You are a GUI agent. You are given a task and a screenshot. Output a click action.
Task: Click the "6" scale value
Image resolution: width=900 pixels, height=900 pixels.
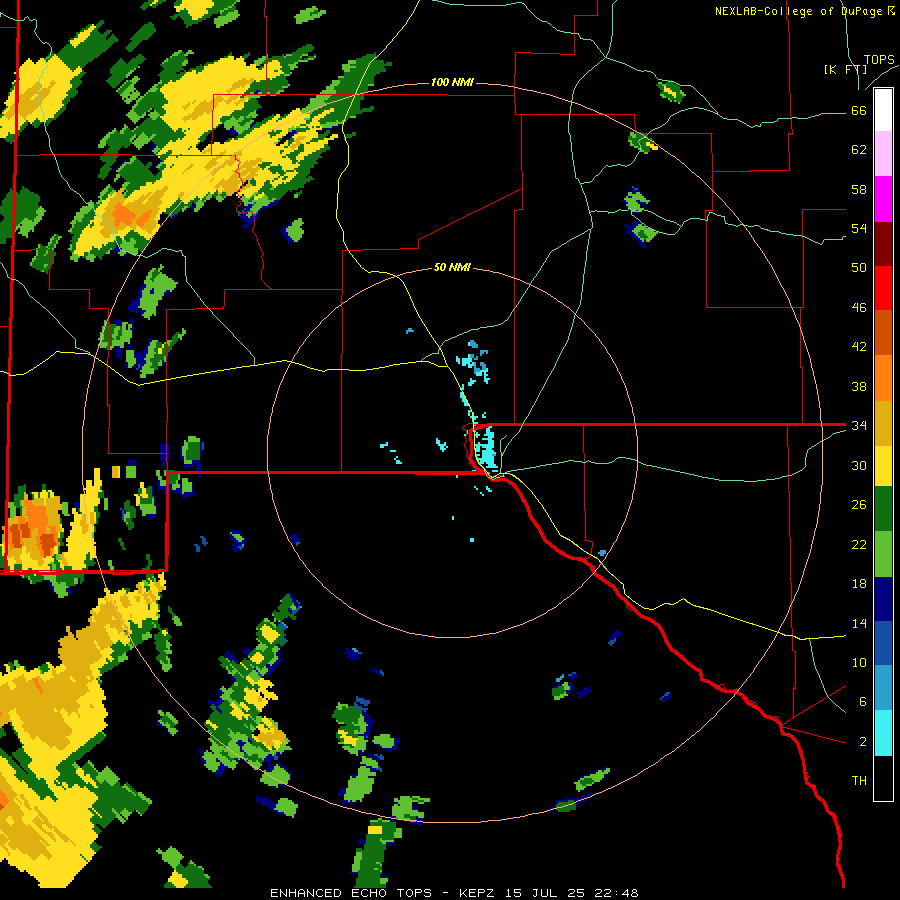[x=862, y=702]
